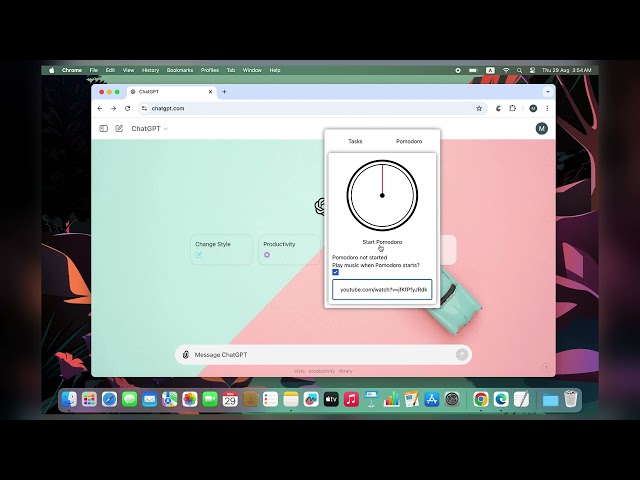The image size is (640, 480).
Task: Open the Edit menu
Action: (110, 70)
